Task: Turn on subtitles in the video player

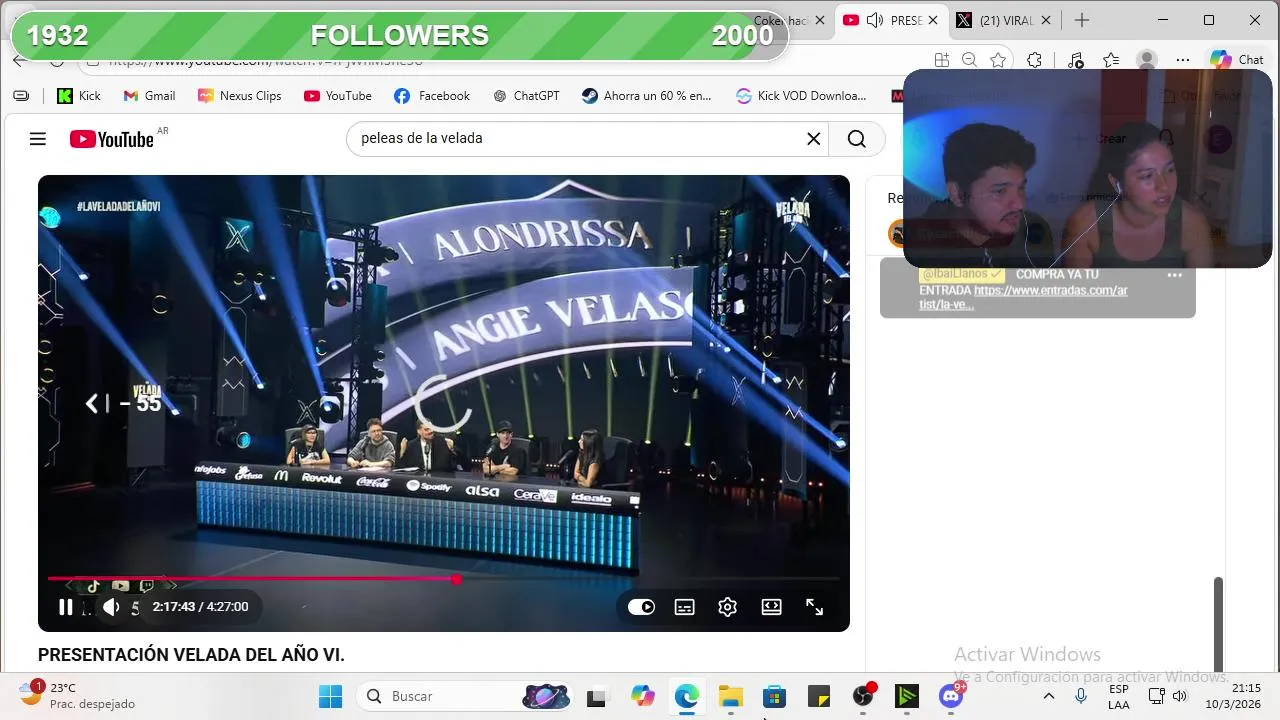Action: tap(685, 607)
